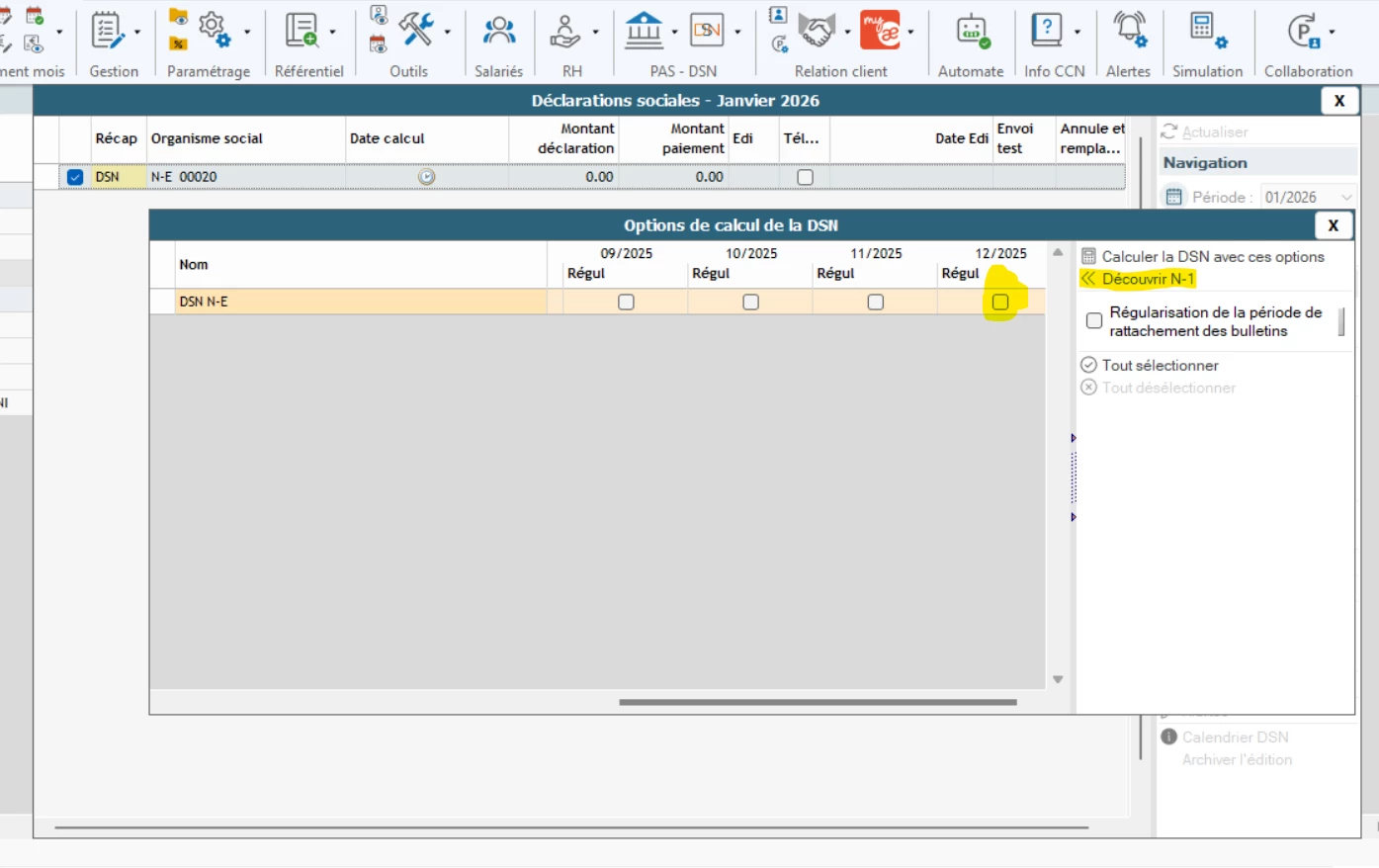The height and width of the screenshot is (868, 1379).
Task: Open the Info CCN help book icon
Action: click(1046, 30)
